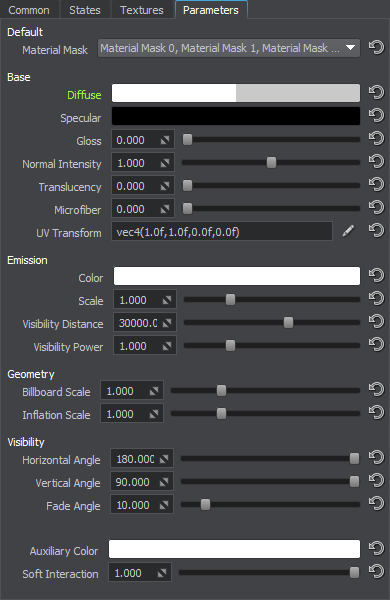Click the Auxiliary Color swatch

tap(234, 549)
